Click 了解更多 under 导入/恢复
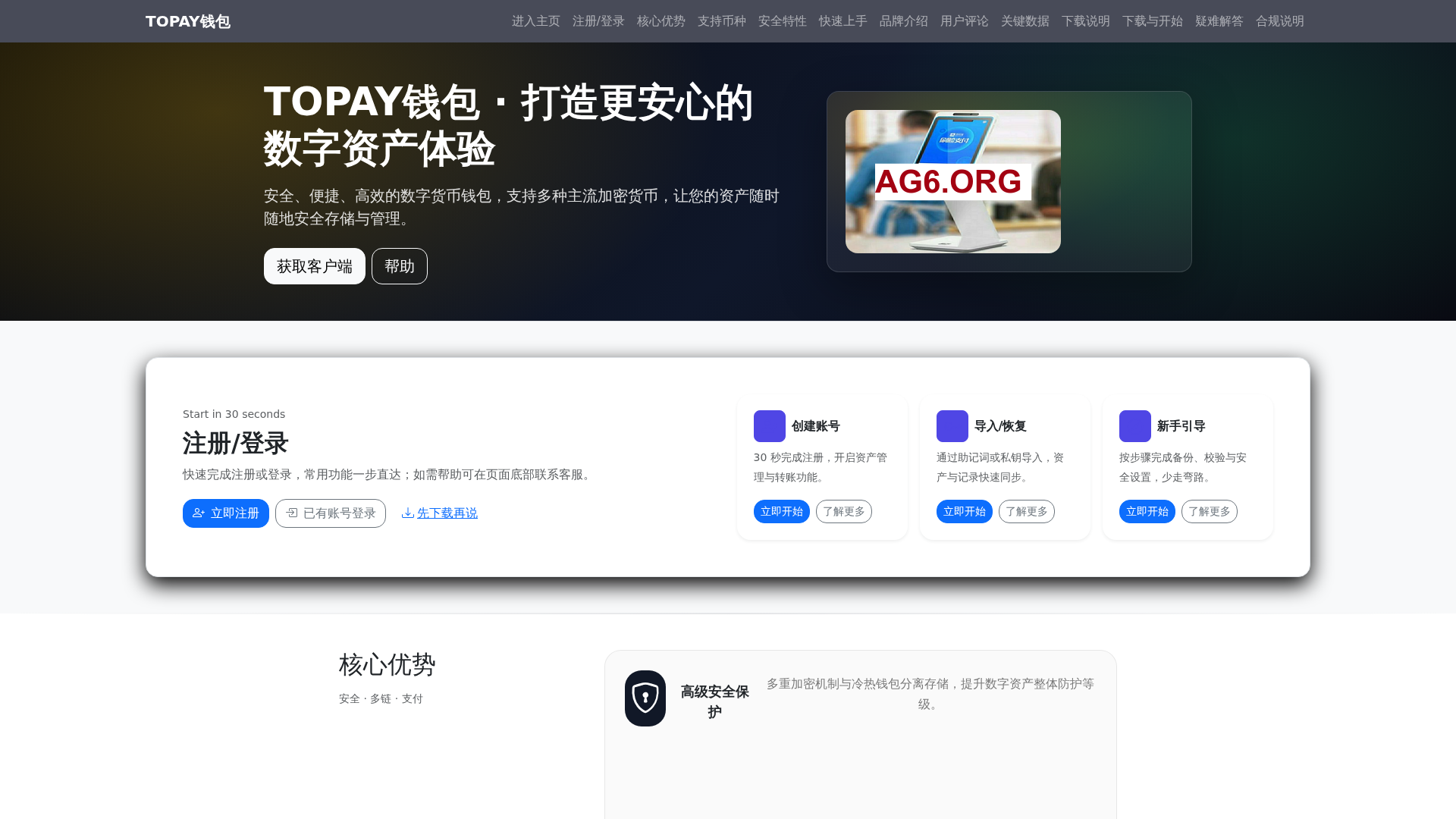Viewport: 1456px width, 819px height. pyautogui.click(x=1027, y=512)
